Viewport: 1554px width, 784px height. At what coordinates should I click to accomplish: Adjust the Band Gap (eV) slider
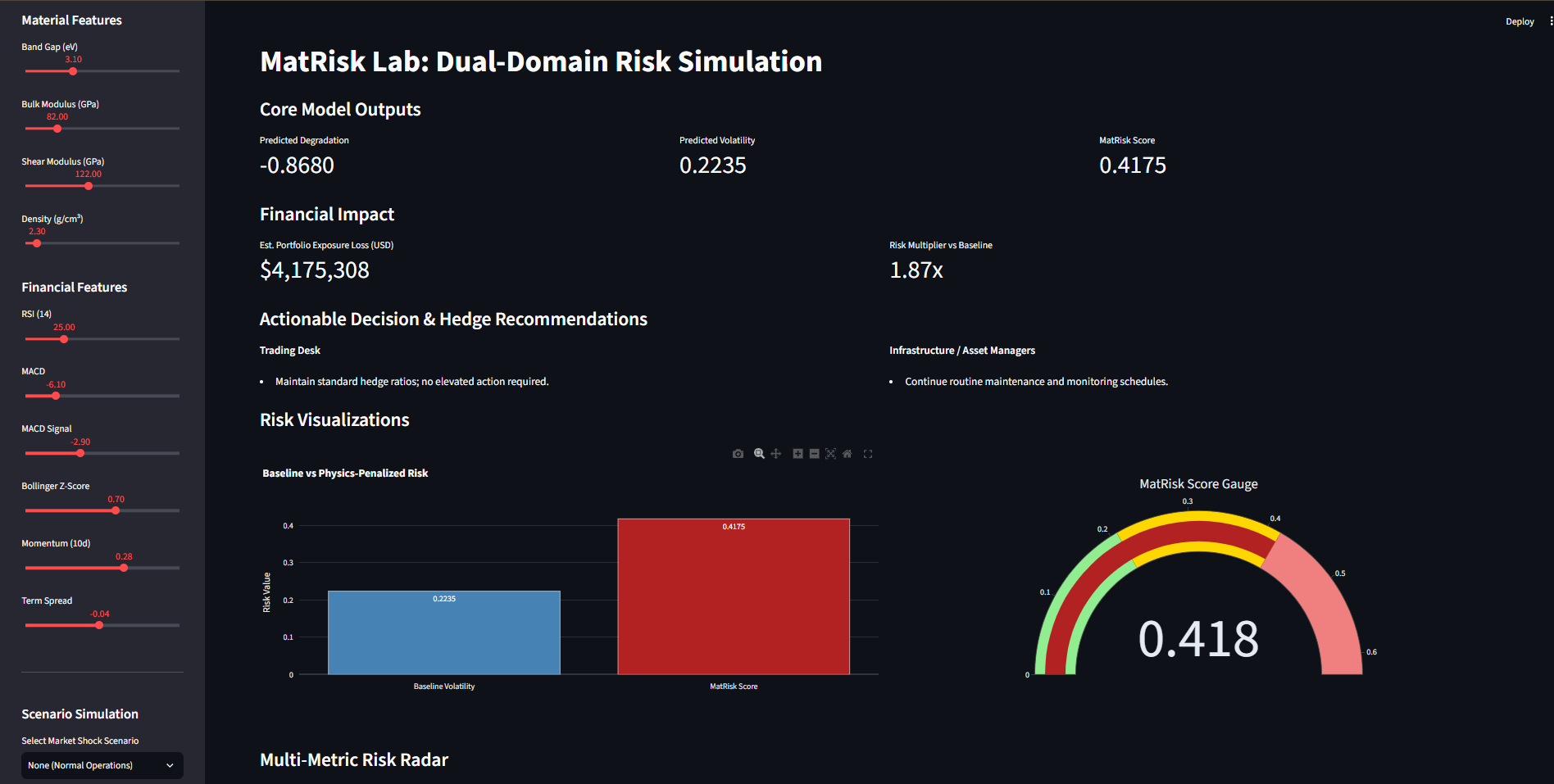click(x=73, y=71)
